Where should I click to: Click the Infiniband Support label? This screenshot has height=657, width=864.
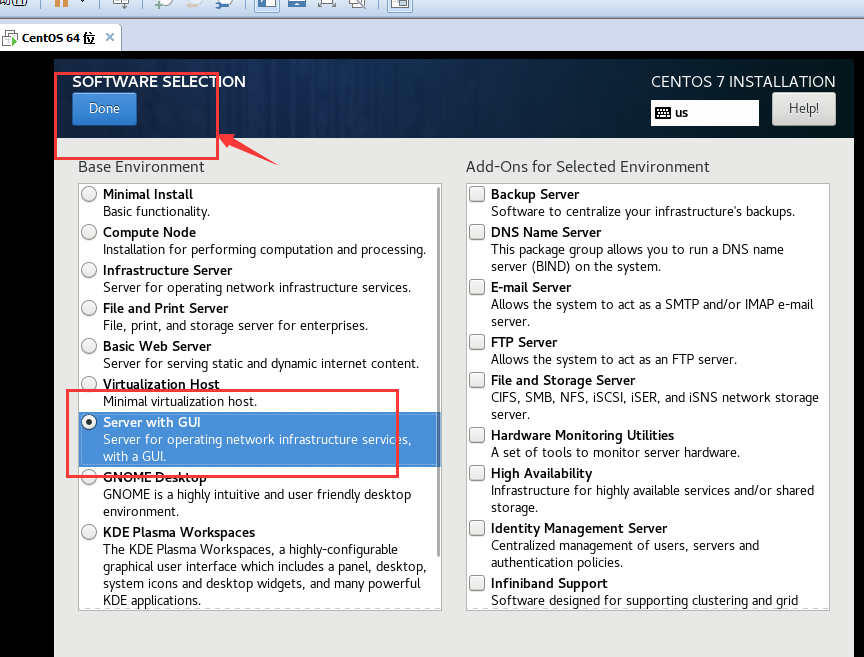549,584
